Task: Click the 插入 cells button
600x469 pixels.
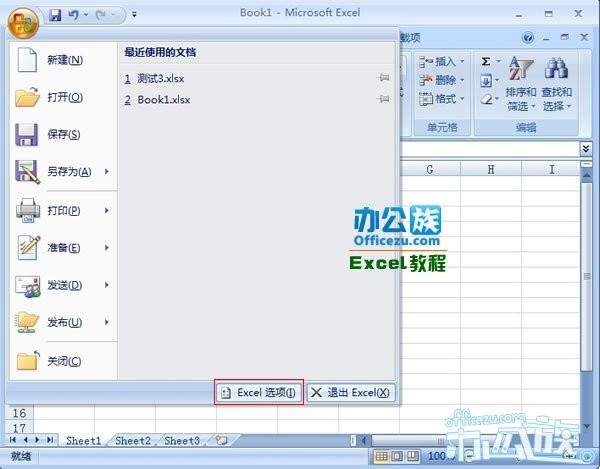Action: click(442, 61)
